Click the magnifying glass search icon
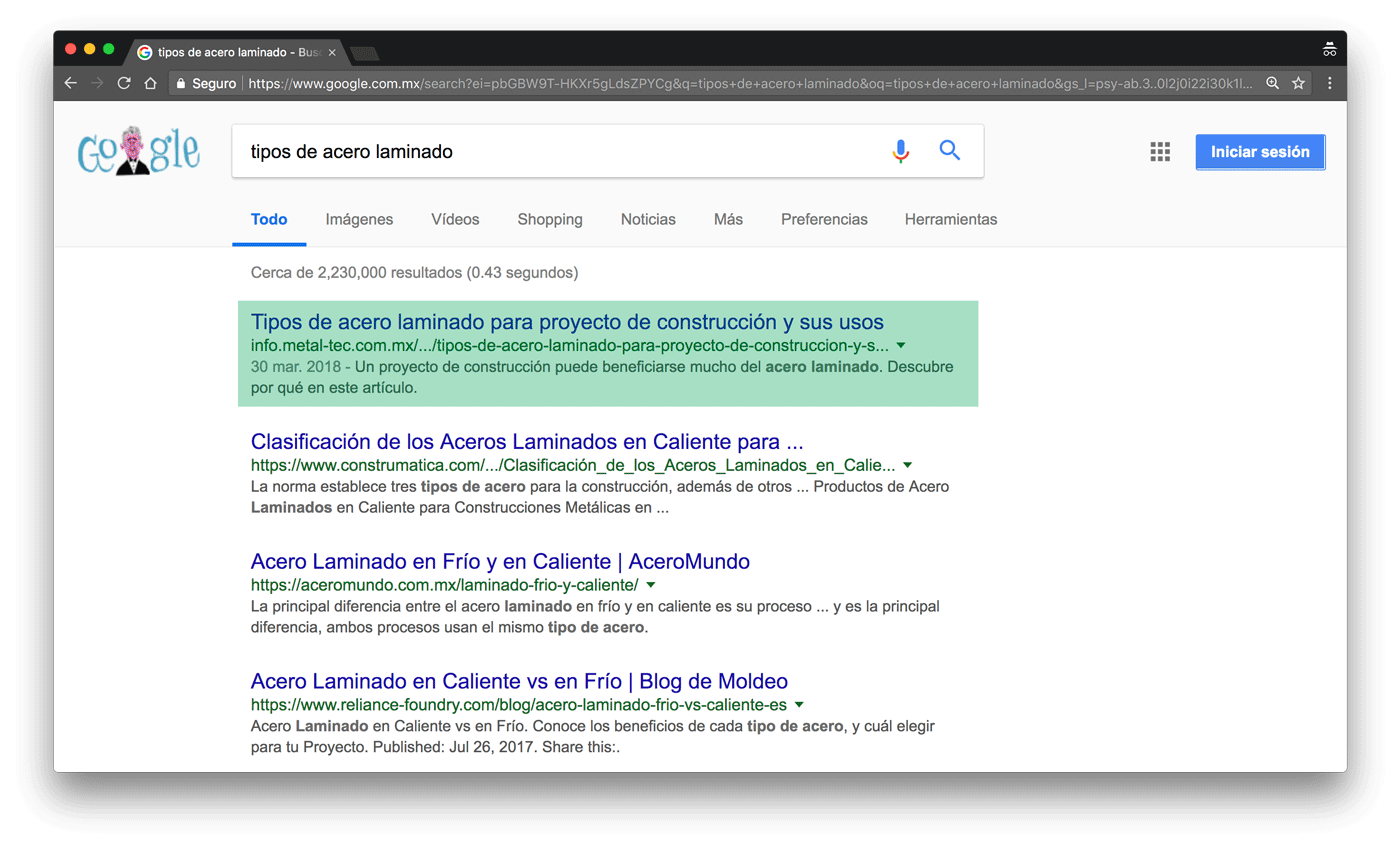 948,149
